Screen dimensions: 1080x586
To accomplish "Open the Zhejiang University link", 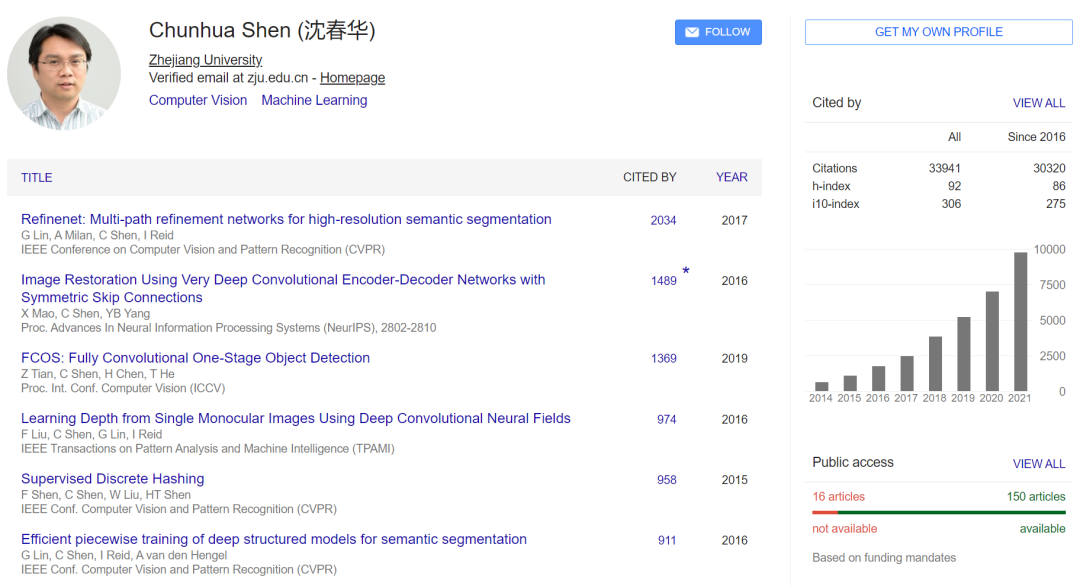I will [x=205, y=60].
